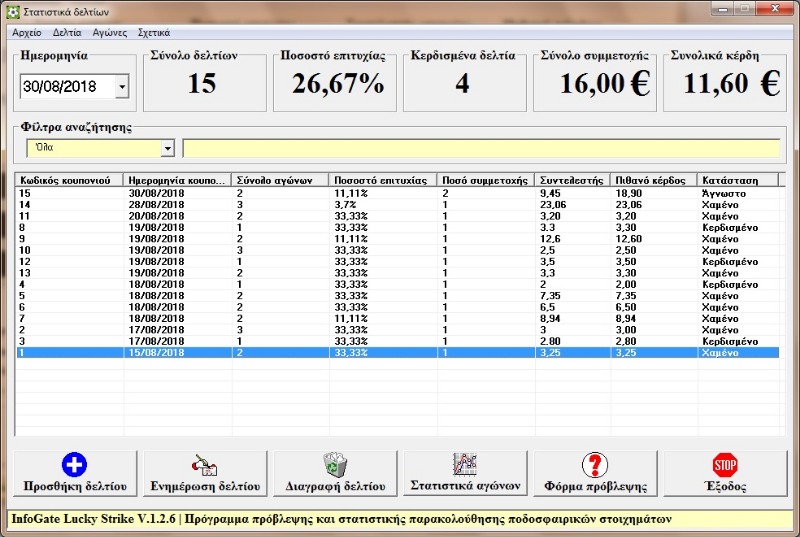
Task: Click the app icon in the title bar
Action: 11,10
